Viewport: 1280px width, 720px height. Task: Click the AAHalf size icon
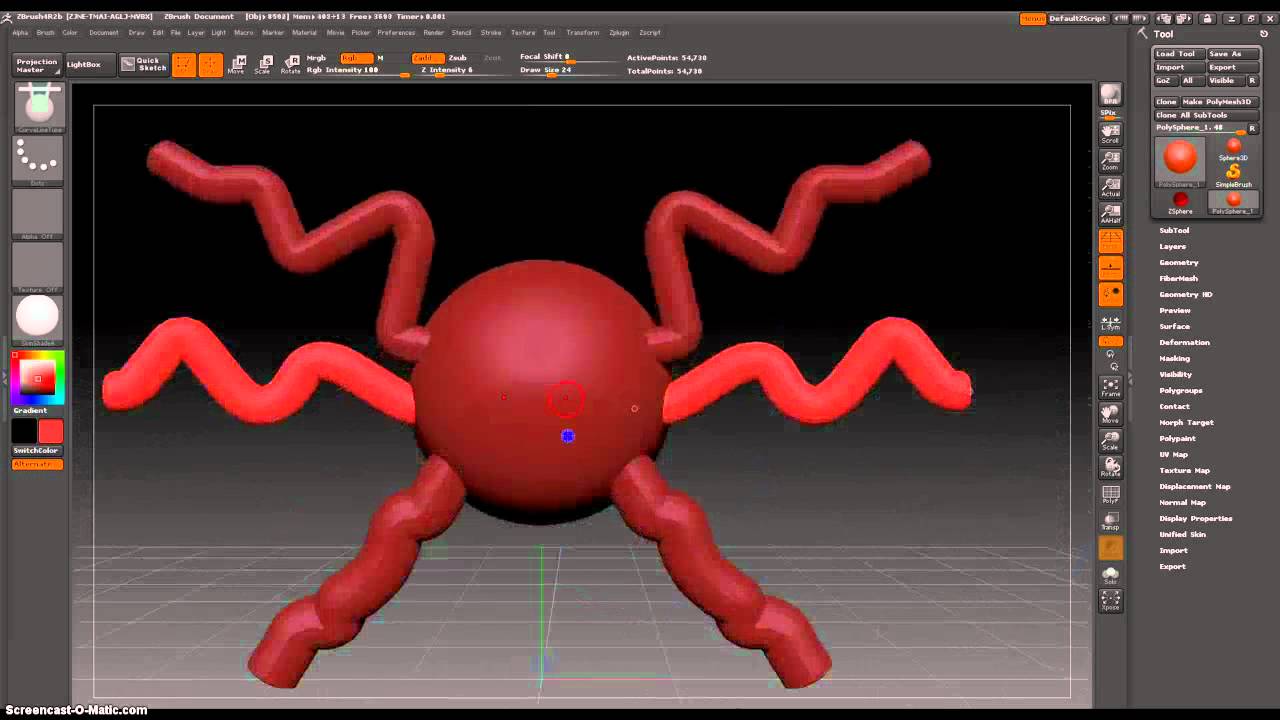click(x=1110, y=214)
